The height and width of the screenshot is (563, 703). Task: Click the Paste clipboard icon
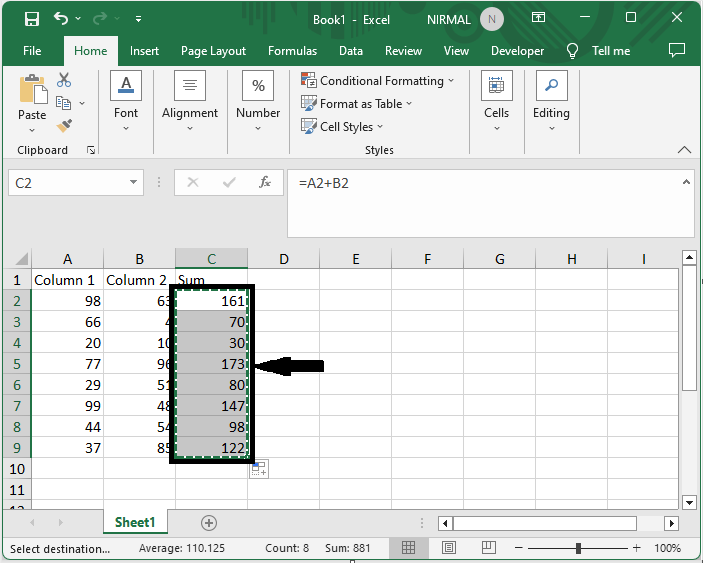click(x=32, y=90)
